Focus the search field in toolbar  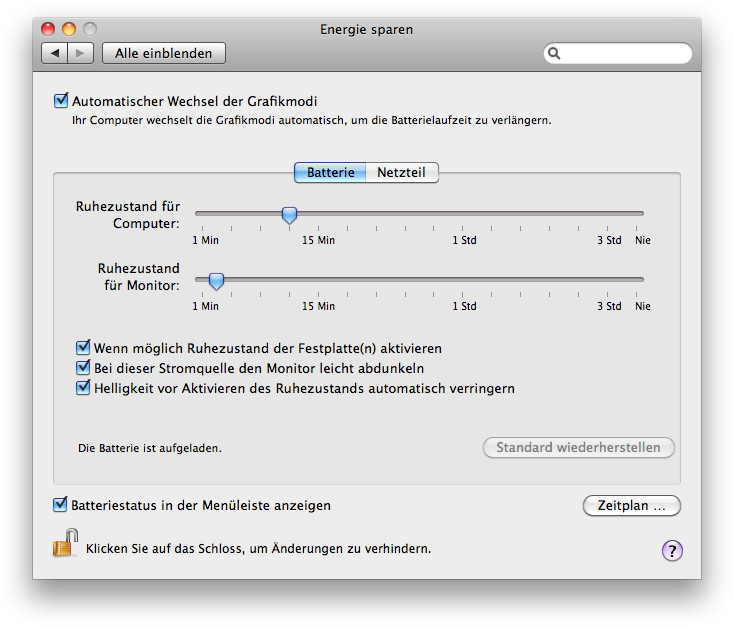pyautogui.click(x=617, y=53)
